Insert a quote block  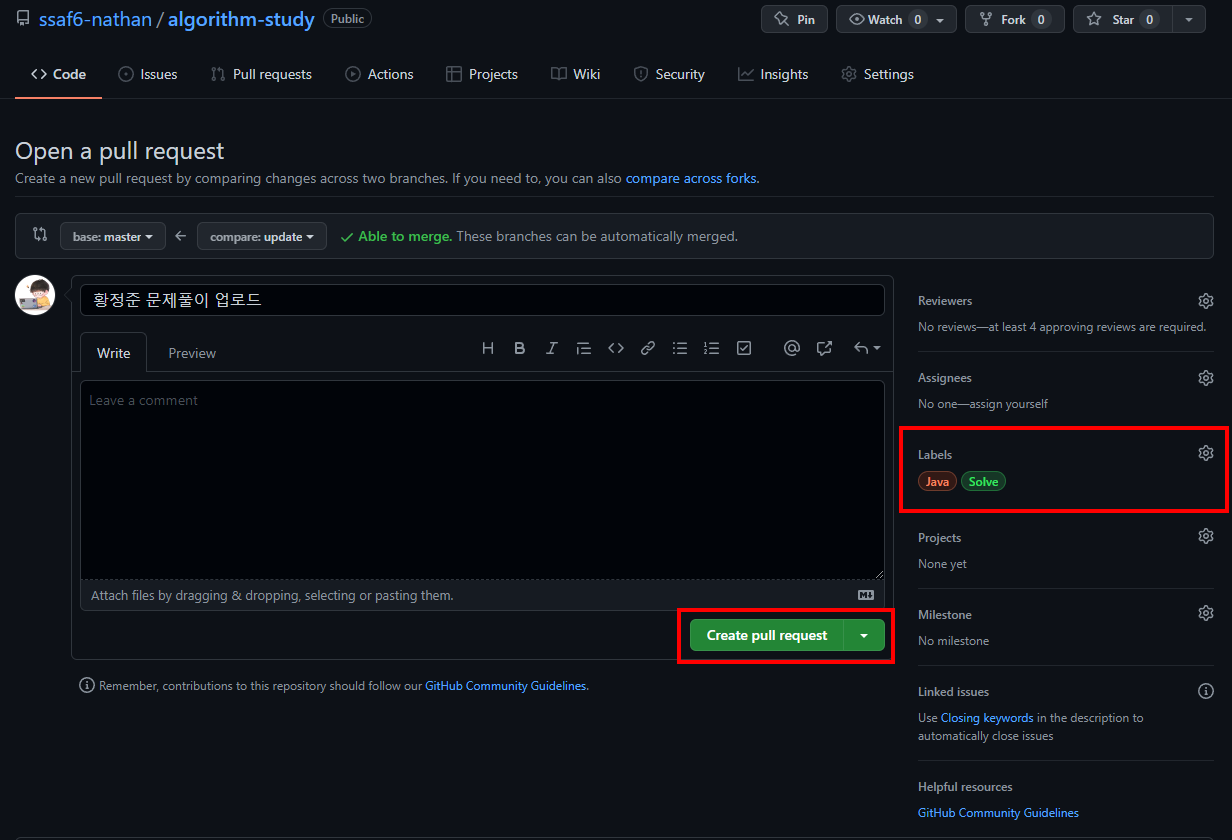[x=584, y=348]
